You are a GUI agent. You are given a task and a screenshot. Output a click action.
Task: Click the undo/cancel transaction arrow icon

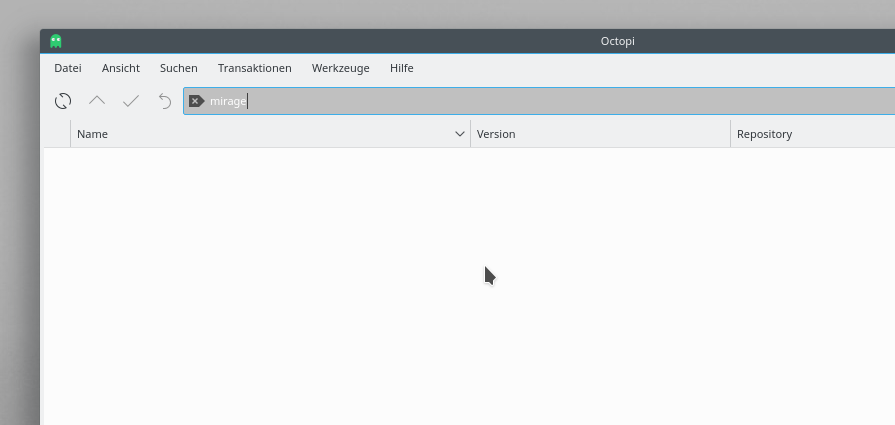pos(165,101)
